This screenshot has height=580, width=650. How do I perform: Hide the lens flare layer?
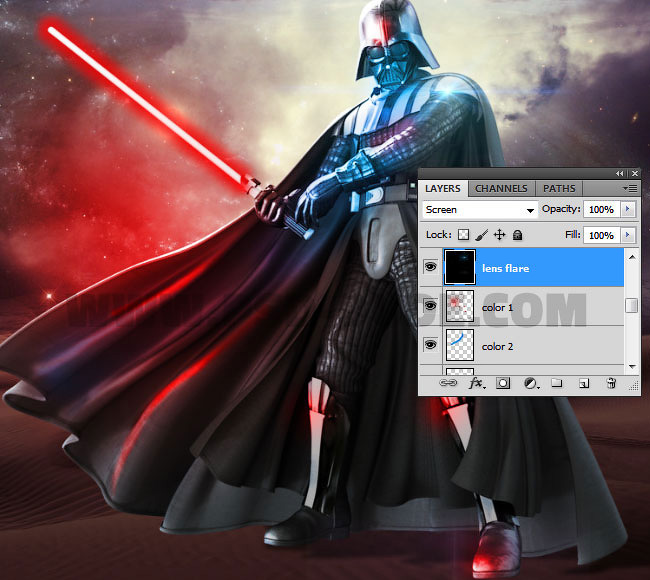(x=430, y=268)
